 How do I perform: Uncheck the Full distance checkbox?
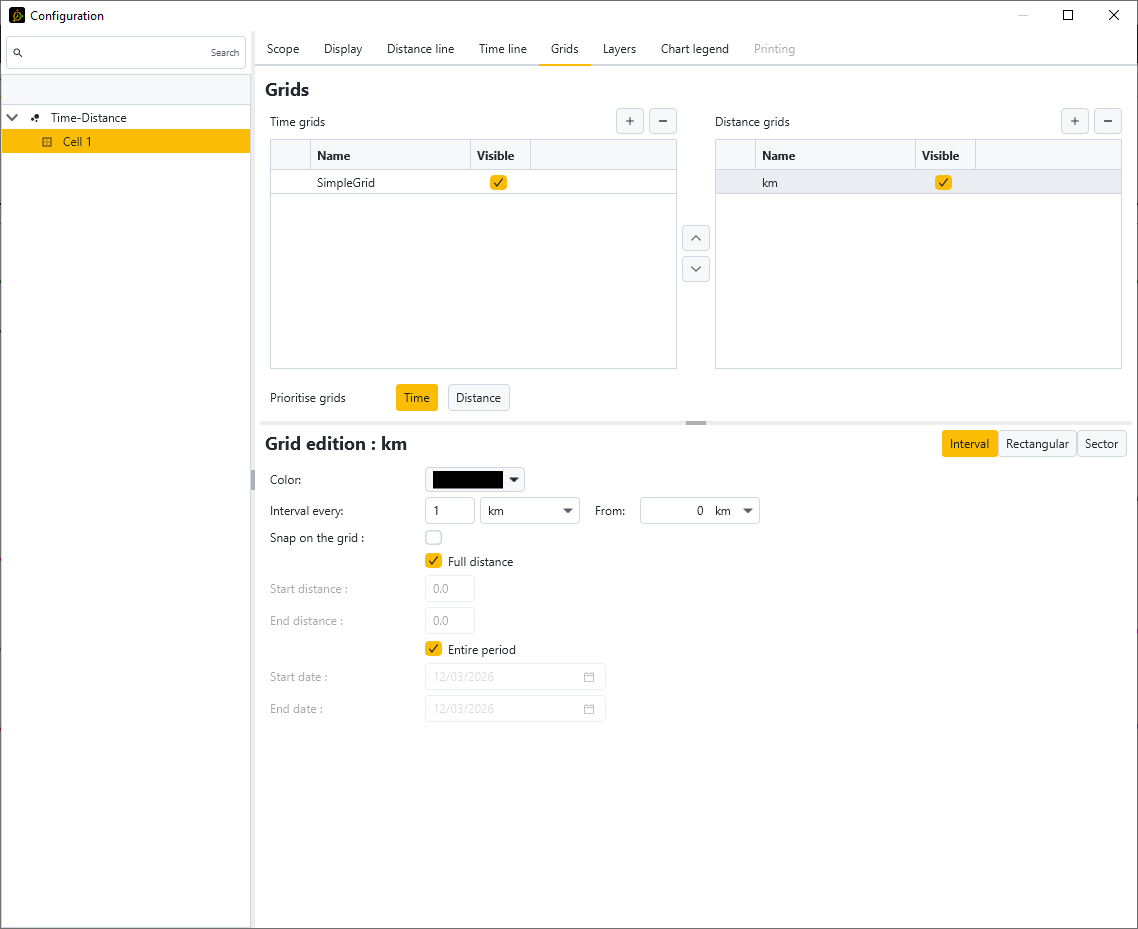point(434,562)
